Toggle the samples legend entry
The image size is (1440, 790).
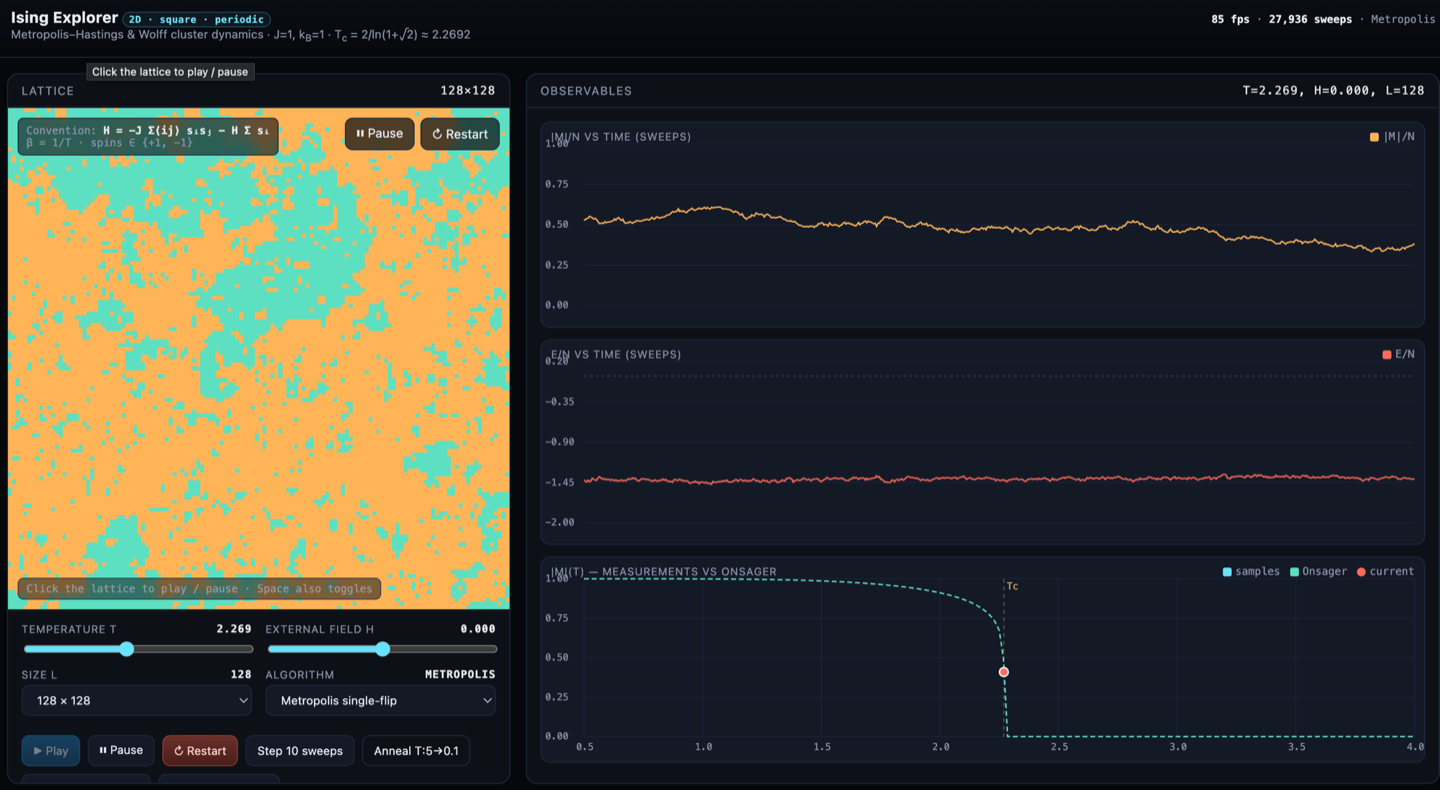tap(1251, 572)
